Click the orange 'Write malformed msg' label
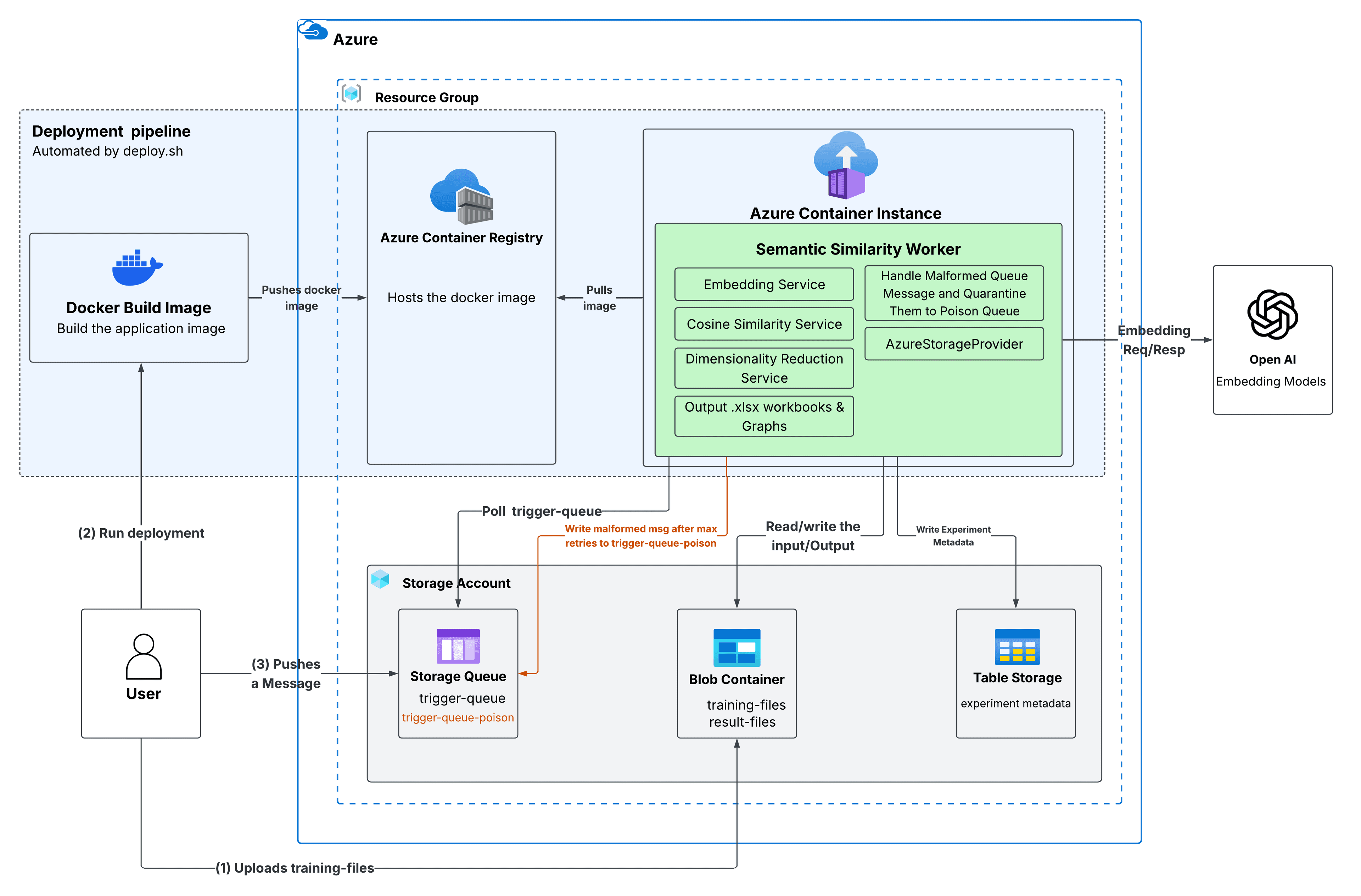The image size is (1361, 896). [640, 536]
